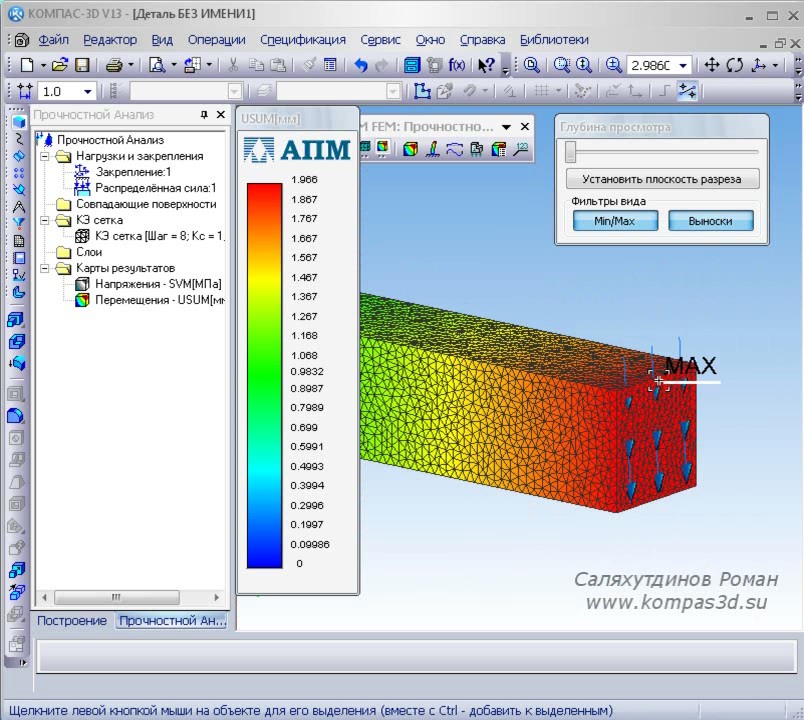Click Установить плоскость разреза button
The image size is (804, 720).
point(662,179)
